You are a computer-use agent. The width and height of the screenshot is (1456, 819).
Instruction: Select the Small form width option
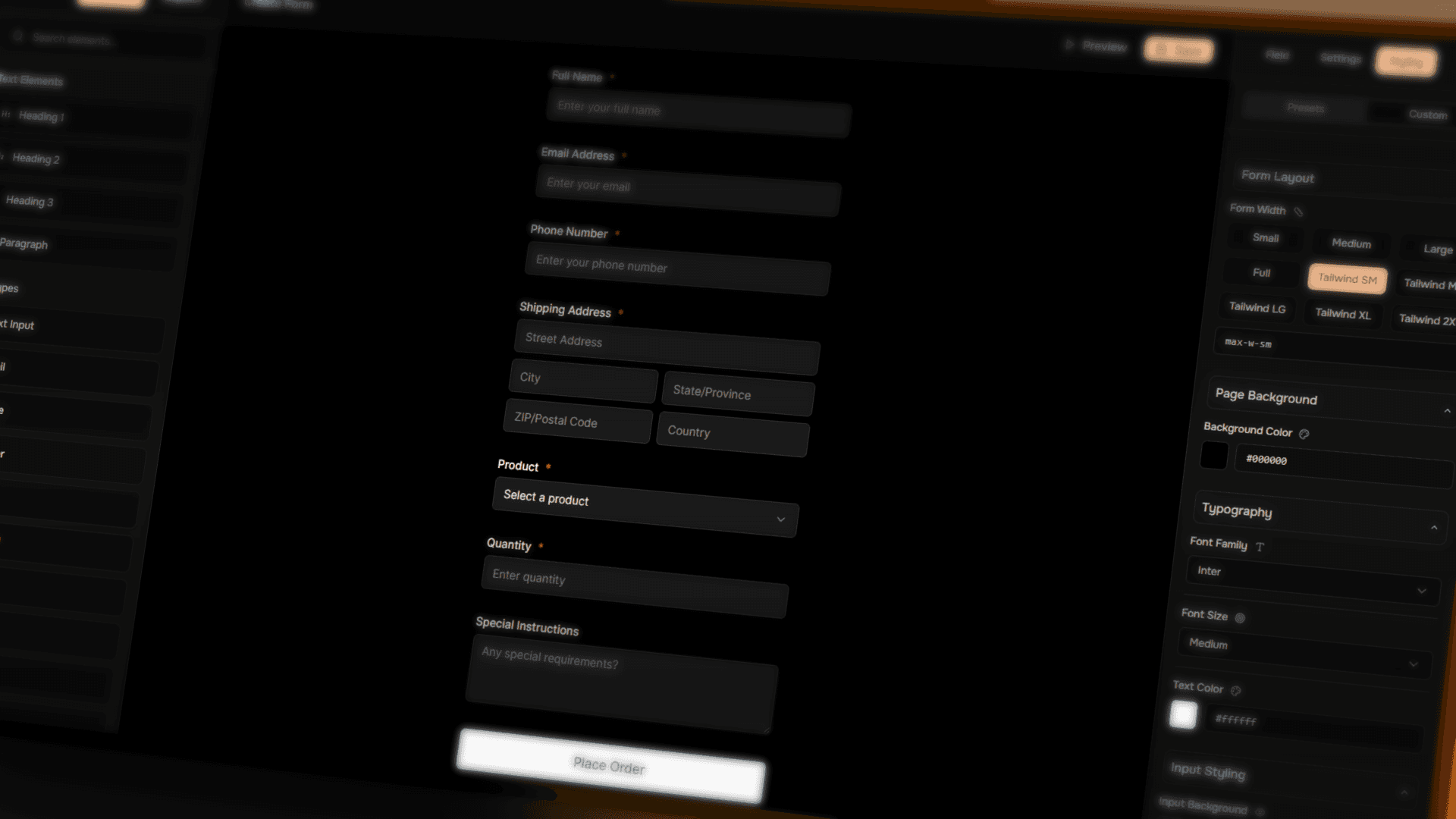pos(1265,238)
